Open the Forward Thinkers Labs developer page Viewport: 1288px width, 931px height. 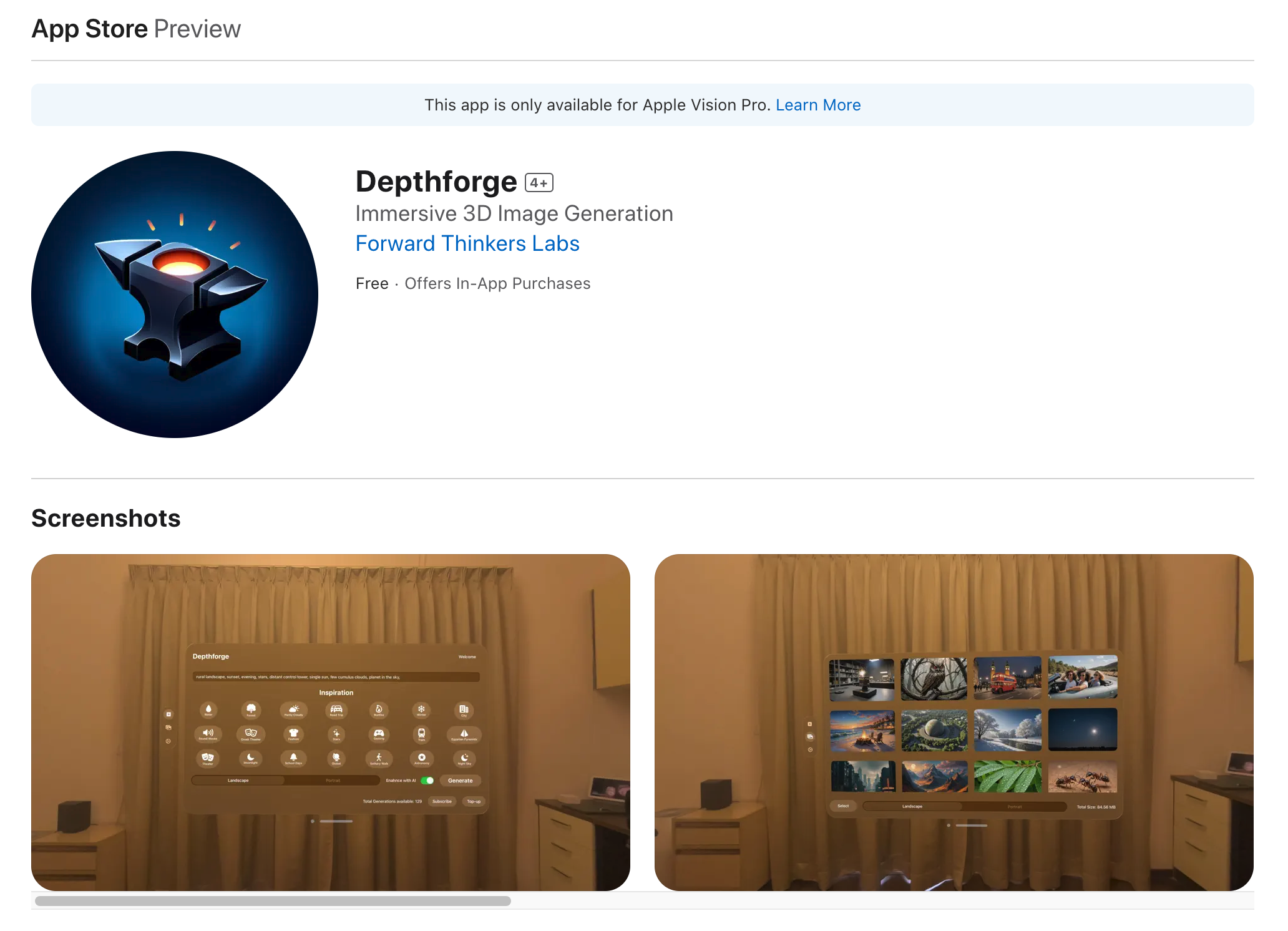click(x=467, y=243)
